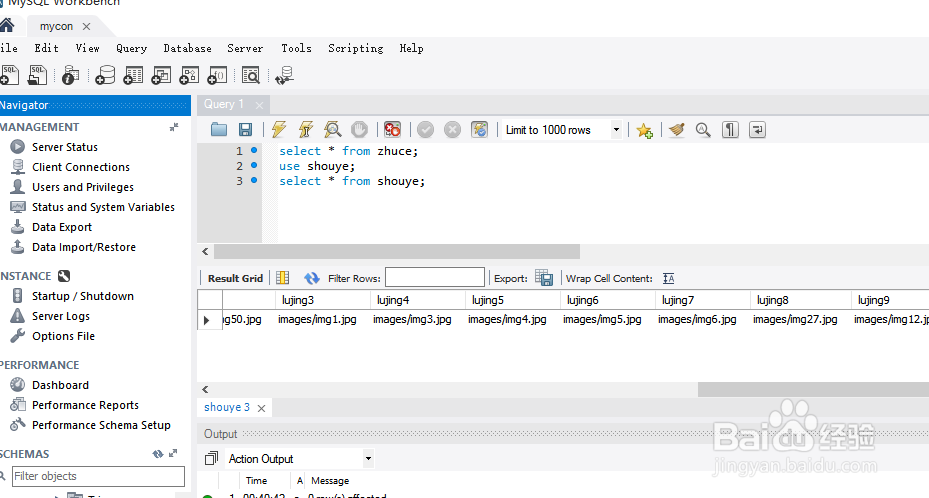Open the Edit menu
This screenshot has width=929, height=498.
(46, 49)
